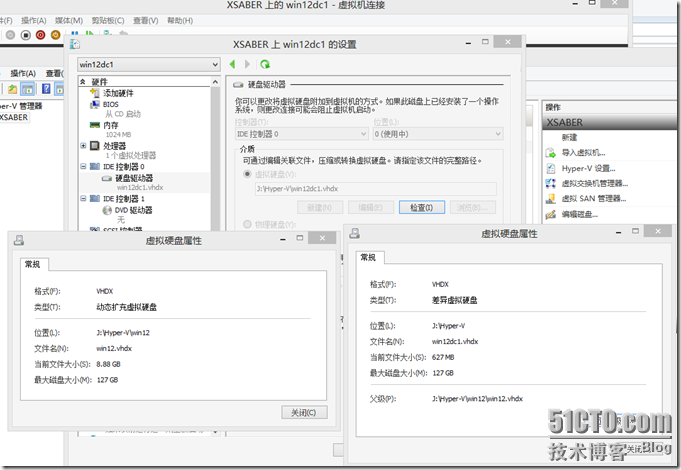Click the BIOS icon in hardware tree
681x470 pixels.
(x=94, y=105)
